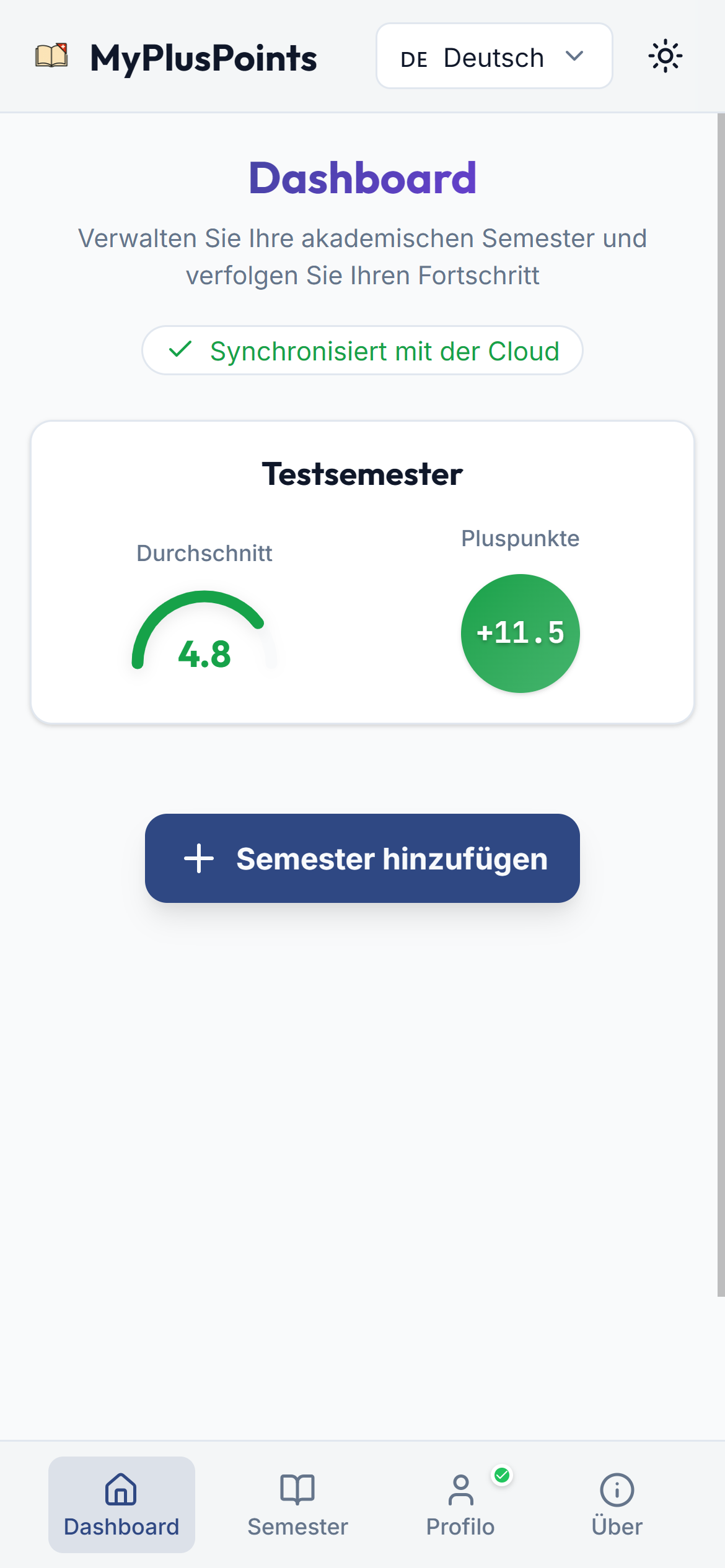This screenshot has width=725, height=1568.
Task: Click the green +11.5 Pluspunkte circle
Action: point(520,633)
